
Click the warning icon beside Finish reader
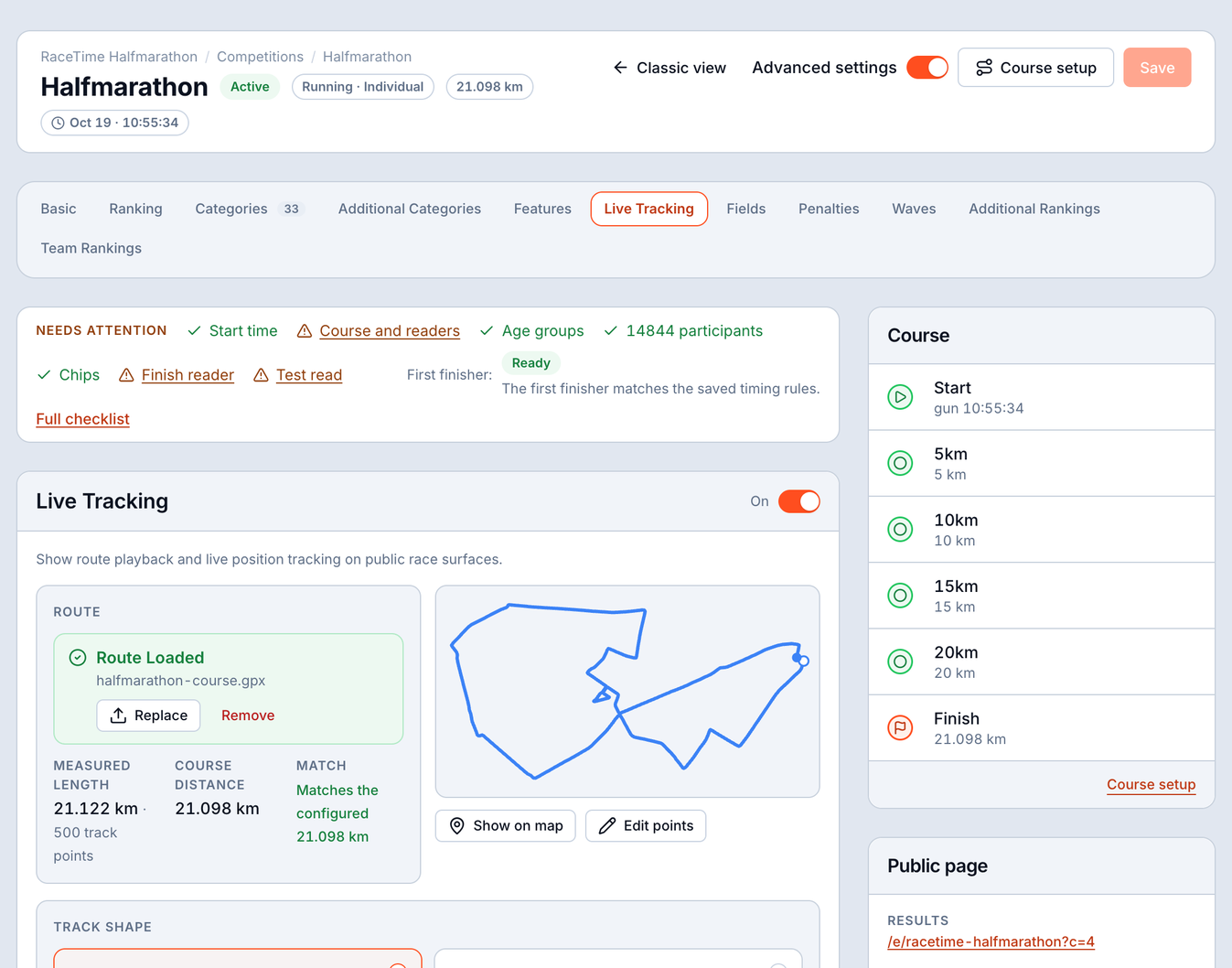pyautogui.click(x=126, y=375)
